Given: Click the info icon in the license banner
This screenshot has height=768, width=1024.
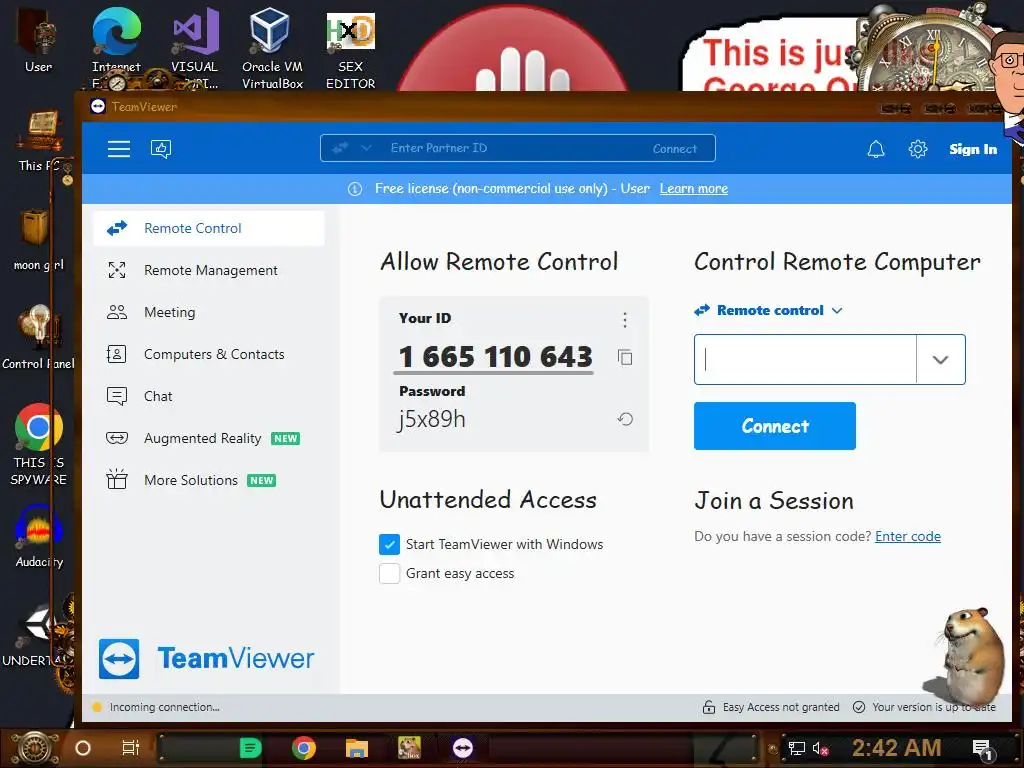Looking at the screenshot, I should (355, 189).
